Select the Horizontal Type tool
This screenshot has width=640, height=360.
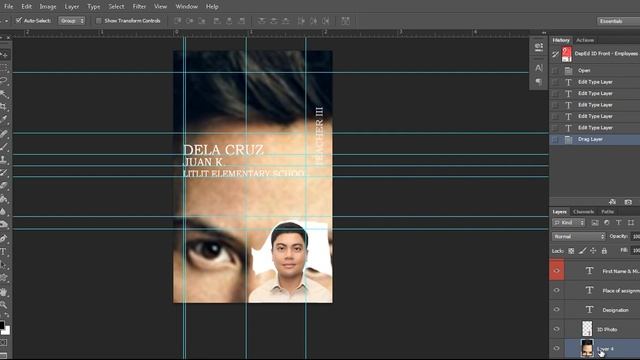(4, 251)
